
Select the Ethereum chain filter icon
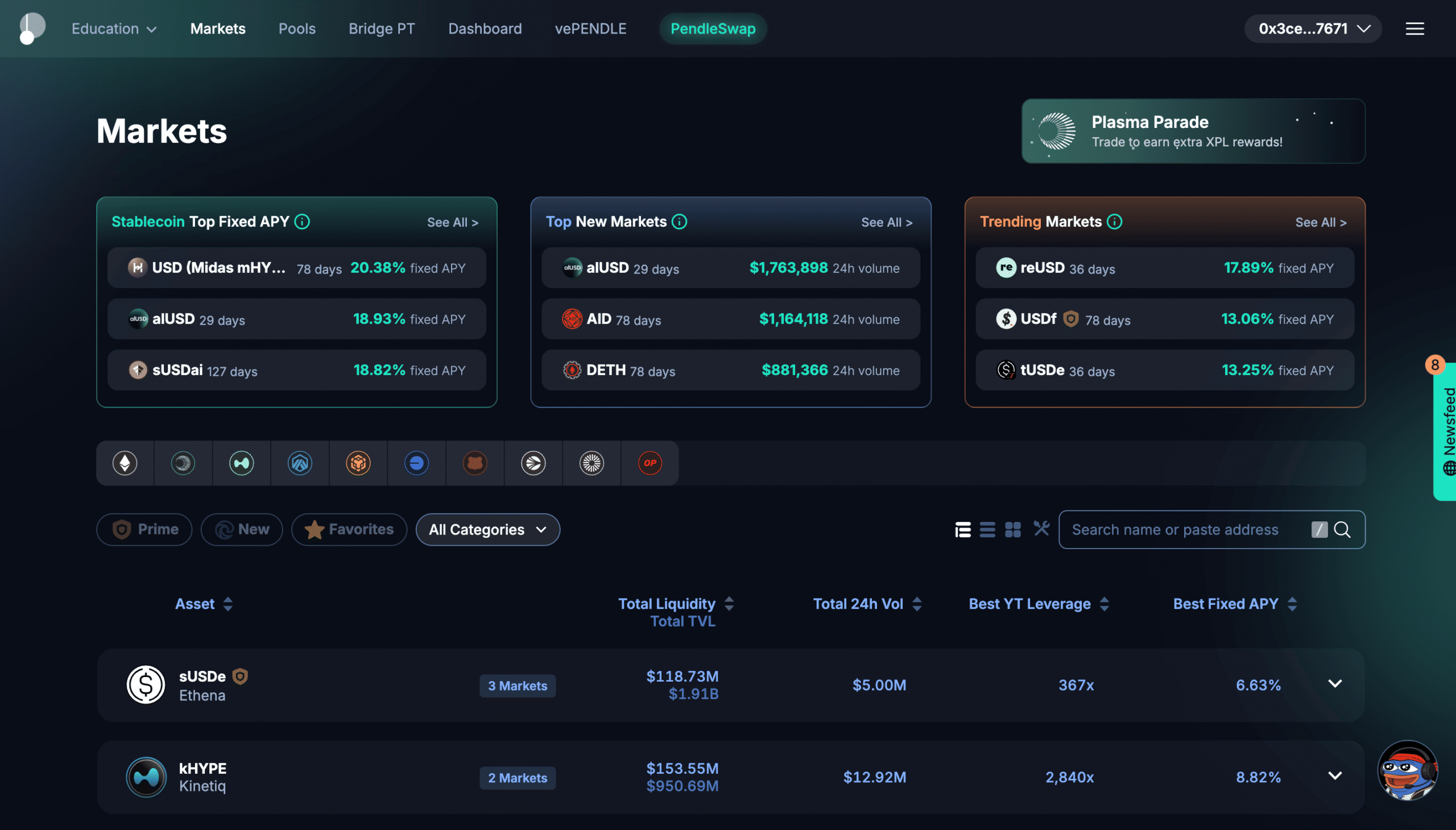point(125,463)
